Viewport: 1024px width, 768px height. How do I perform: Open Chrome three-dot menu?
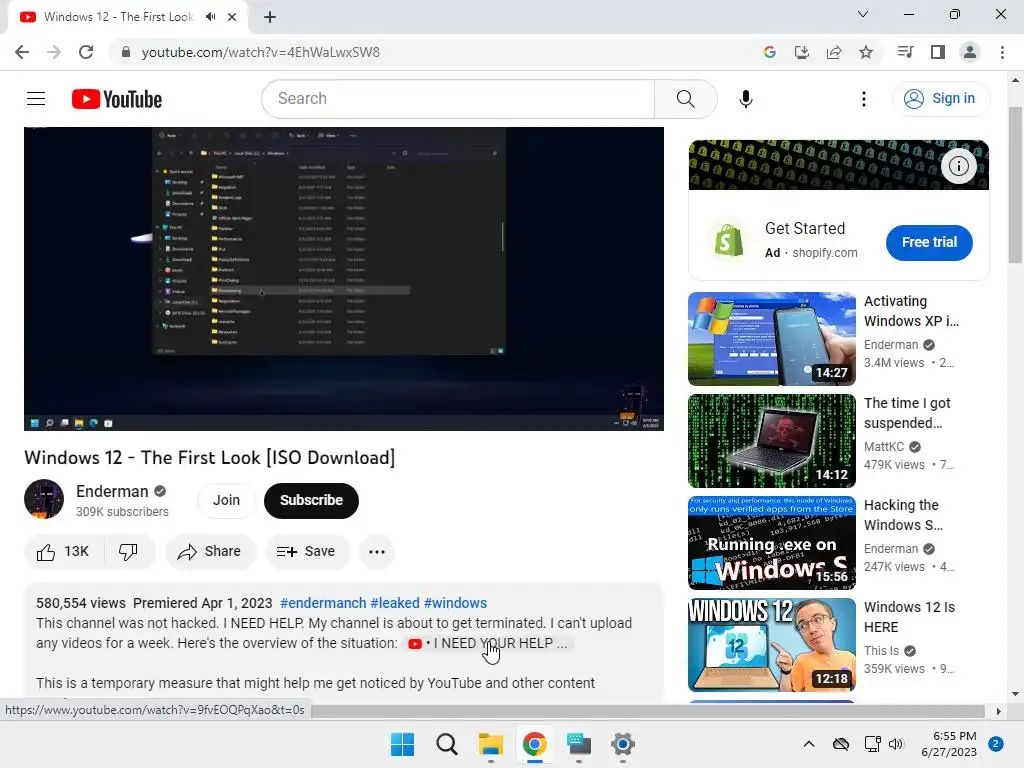tap(1002, 52)
